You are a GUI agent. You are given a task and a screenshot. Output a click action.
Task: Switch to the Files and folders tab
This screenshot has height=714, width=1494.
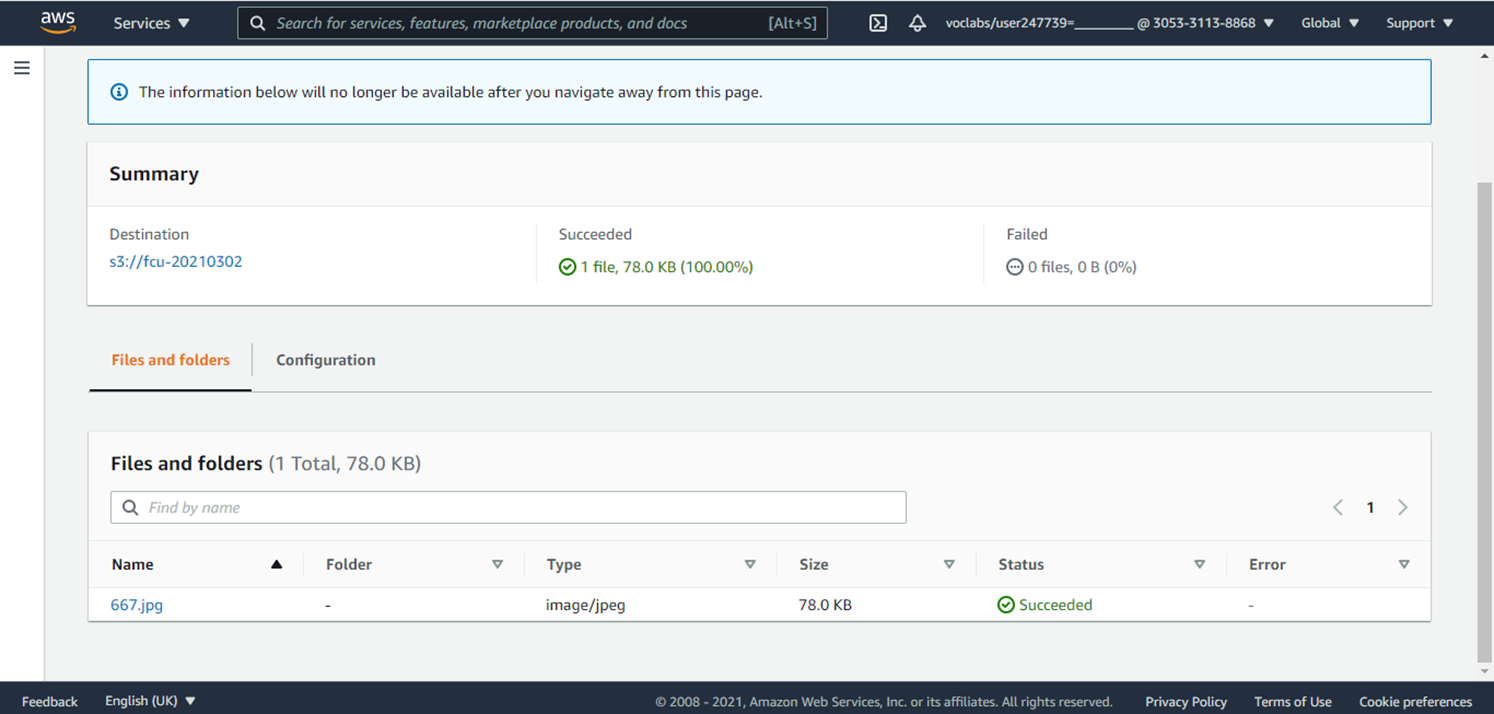[x=170, y=360]
